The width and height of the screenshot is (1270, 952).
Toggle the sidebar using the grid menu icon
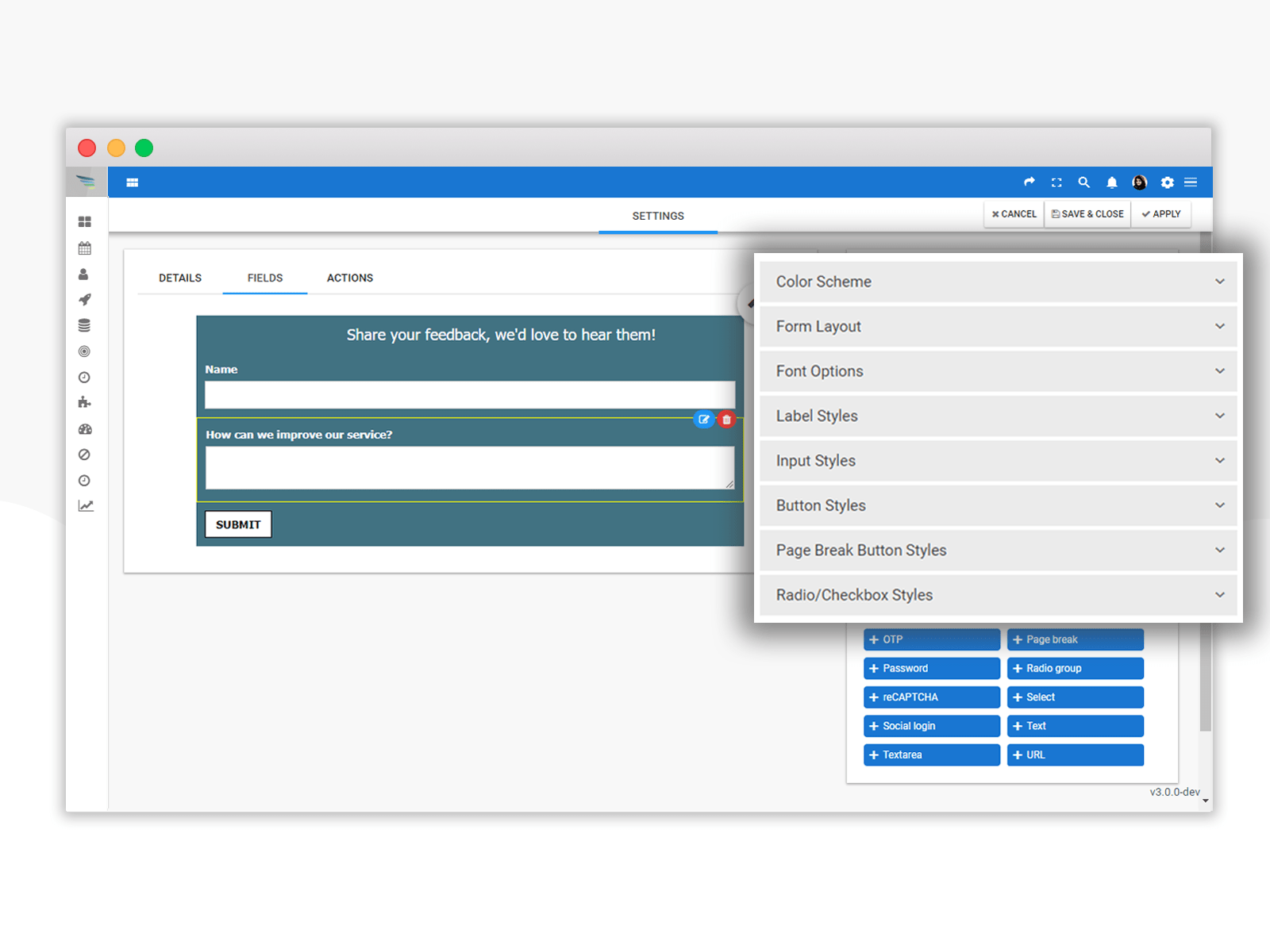[x=133, y=182]
